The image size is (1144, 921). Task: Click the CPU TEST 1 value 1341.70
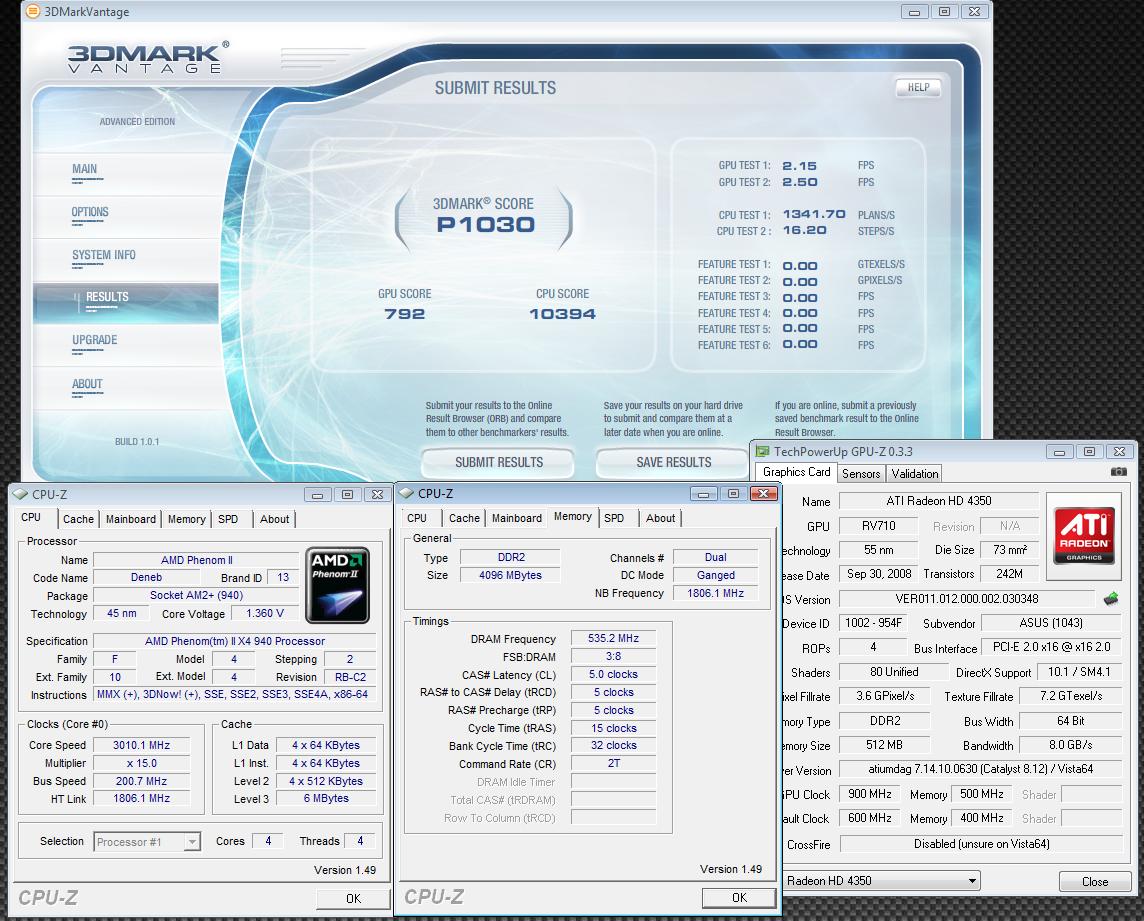[813, 214]
